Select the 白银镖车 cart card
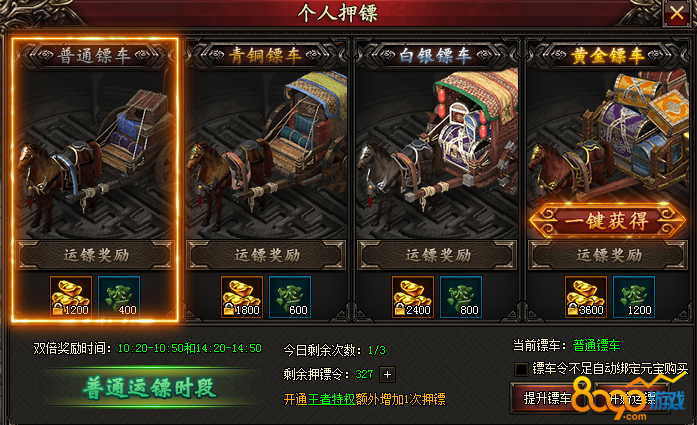Viewport: 697px width, 425px height. tap(437, 180)
